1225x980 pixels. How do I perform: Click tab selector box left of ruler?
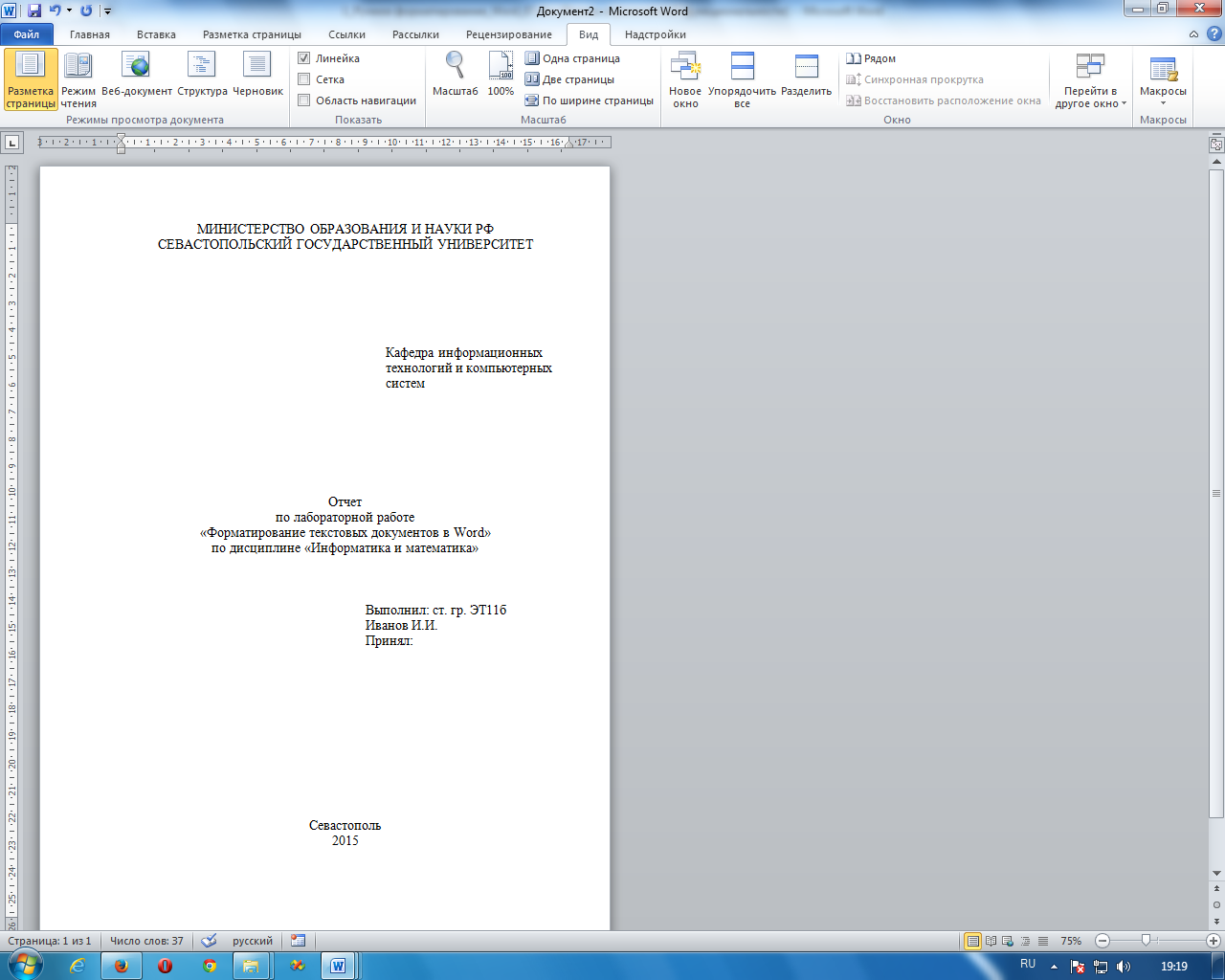(x=12, y=143)
